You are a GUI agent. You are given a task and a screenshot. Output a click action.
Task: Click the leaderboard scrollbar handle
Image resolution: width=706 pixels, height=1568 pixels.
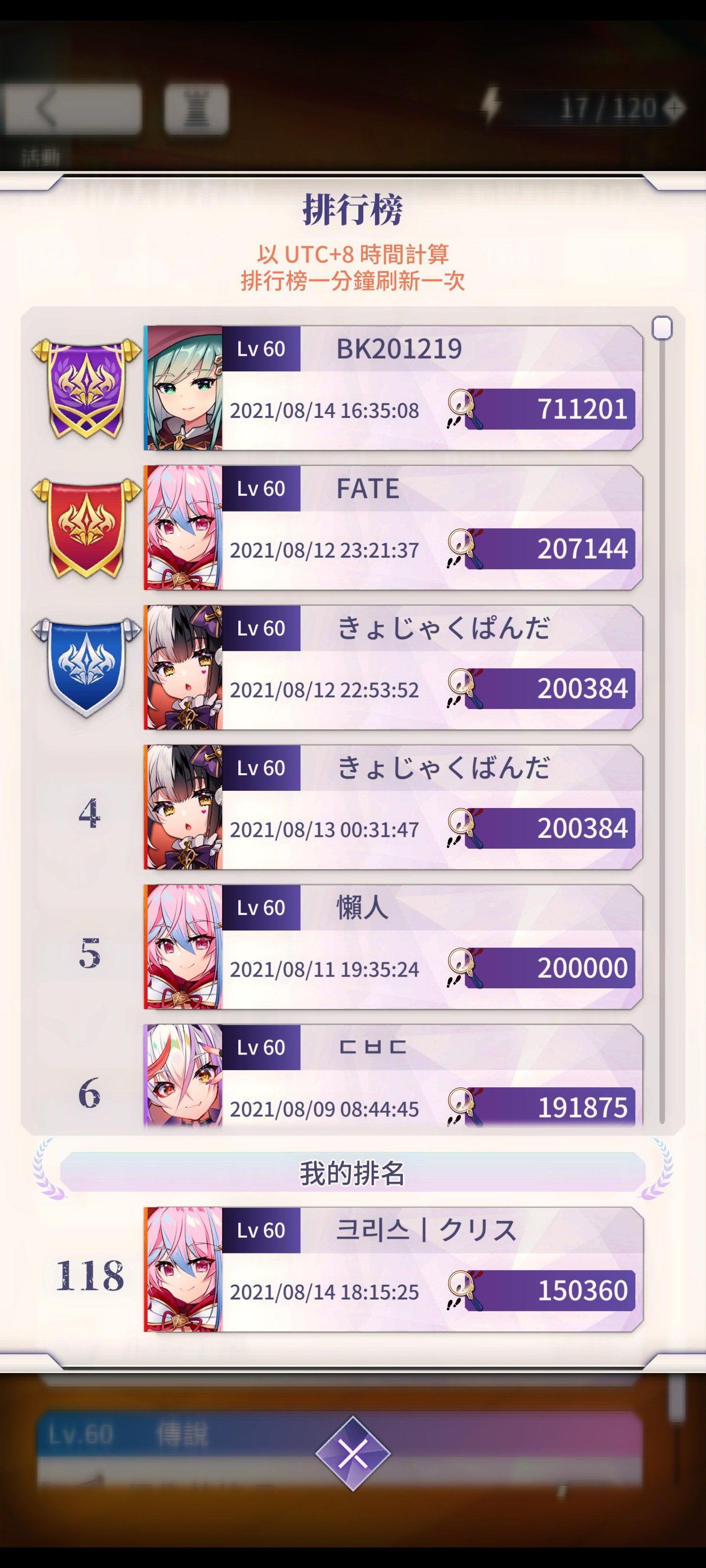(x=661, y=328)
